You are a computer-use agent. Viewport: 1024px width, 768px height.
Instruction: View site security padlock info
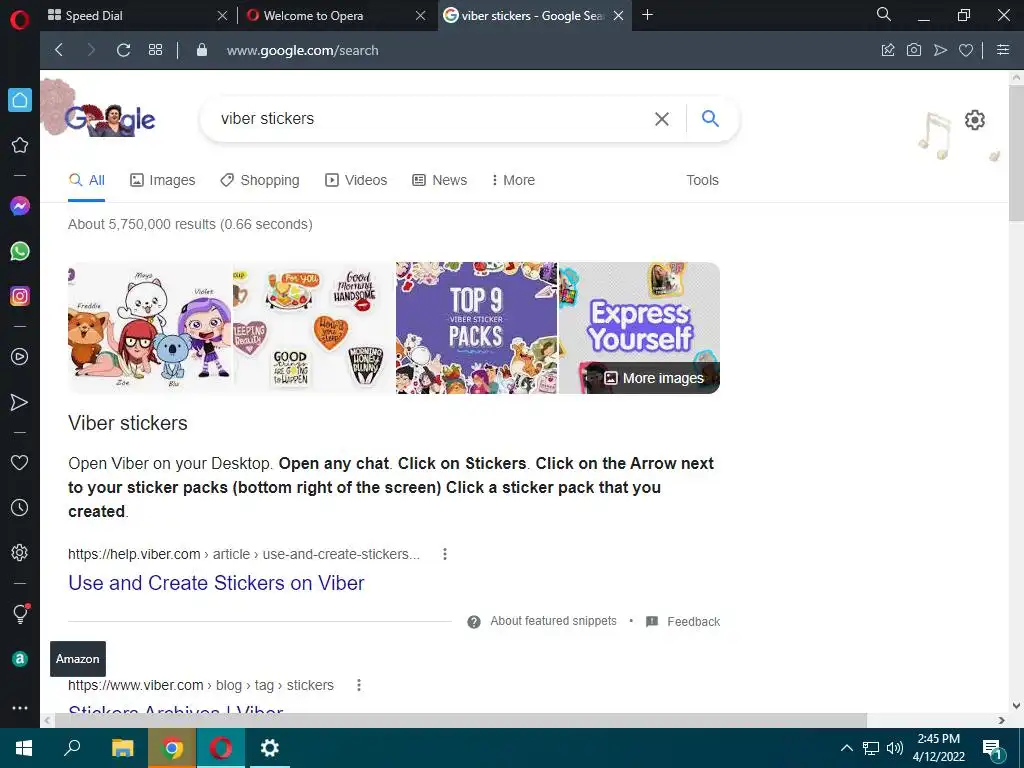pyautogui.click(x=202, y=50)
